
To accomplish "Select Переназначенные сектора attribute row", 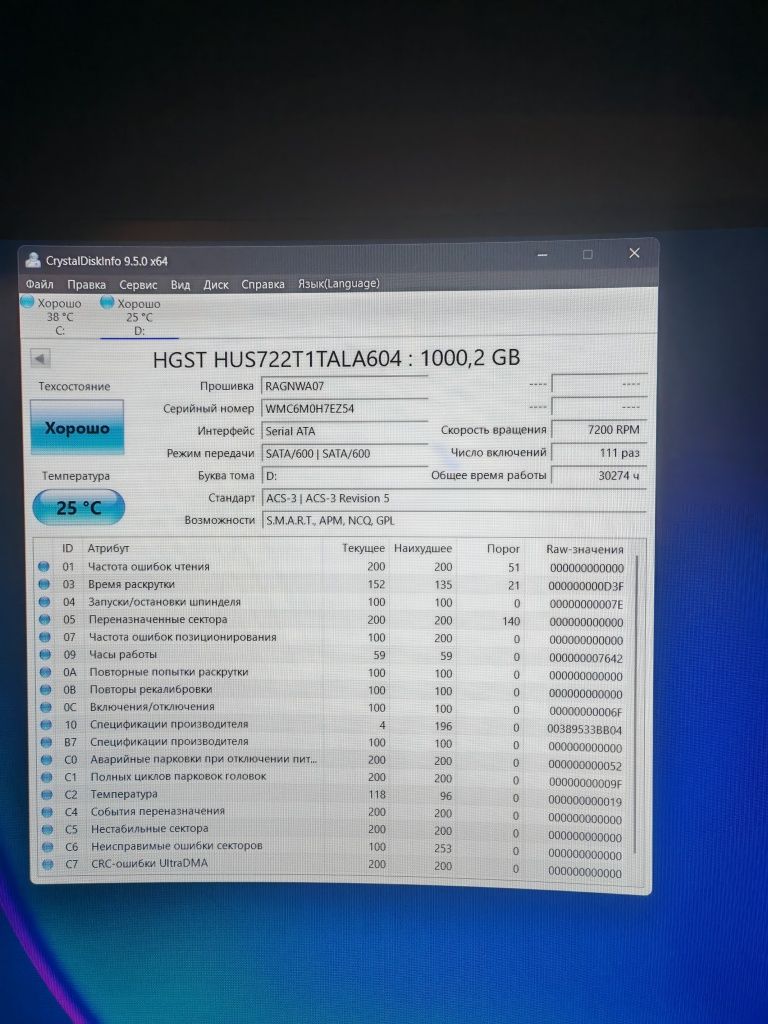I will click(334, 620).
